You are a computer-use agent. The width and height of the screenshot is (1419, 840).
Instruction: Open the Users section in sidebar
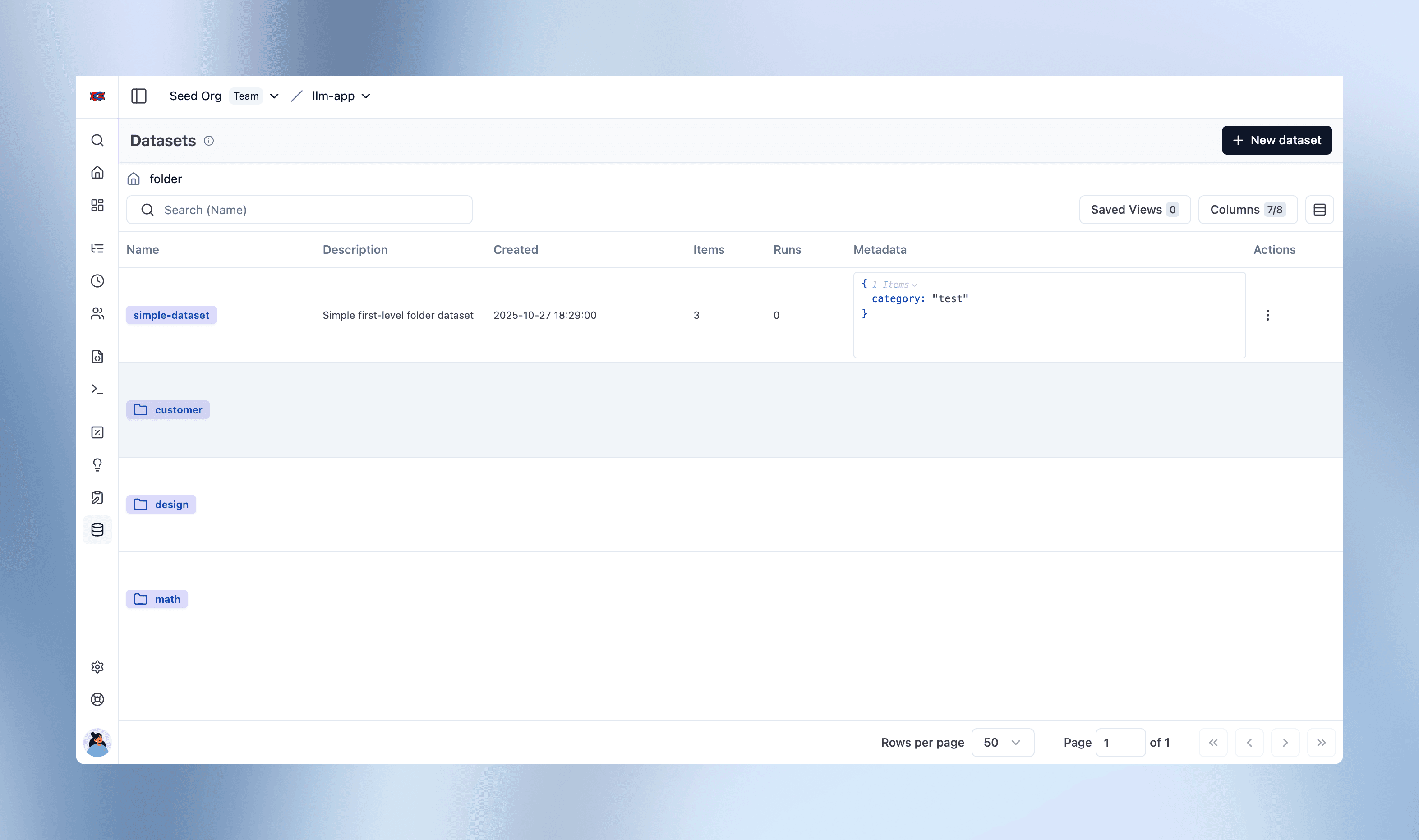pos(97,314)
